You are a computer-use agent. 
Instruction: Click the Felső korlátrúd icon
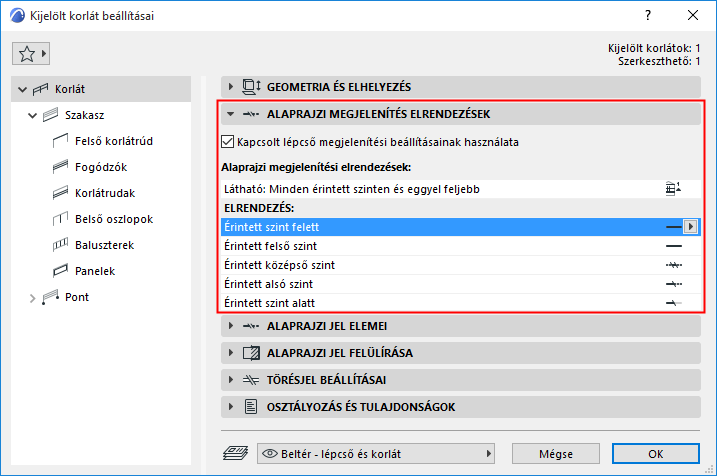[x=60, y=141]
